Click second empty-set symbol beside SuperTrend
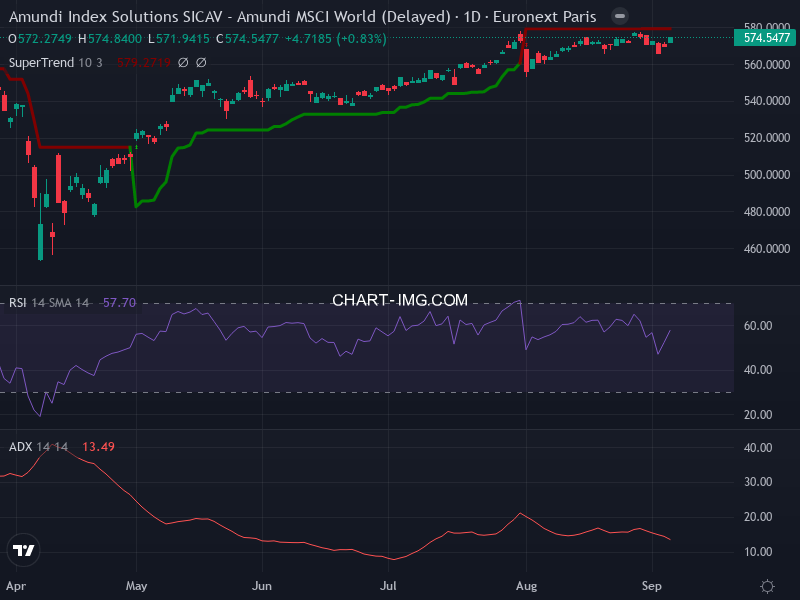800x600 pixels. pos(201,63)
